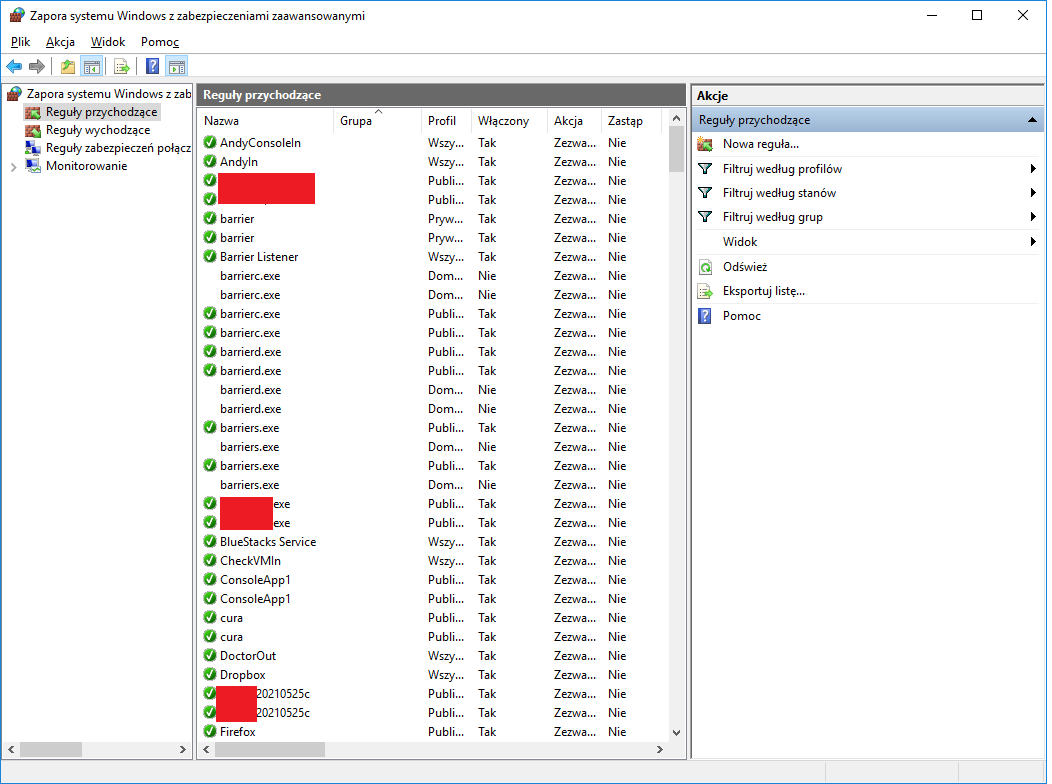Click the tree pane scroll right arrow
The height and width of the screenshot is (784, 1052).
182,749
